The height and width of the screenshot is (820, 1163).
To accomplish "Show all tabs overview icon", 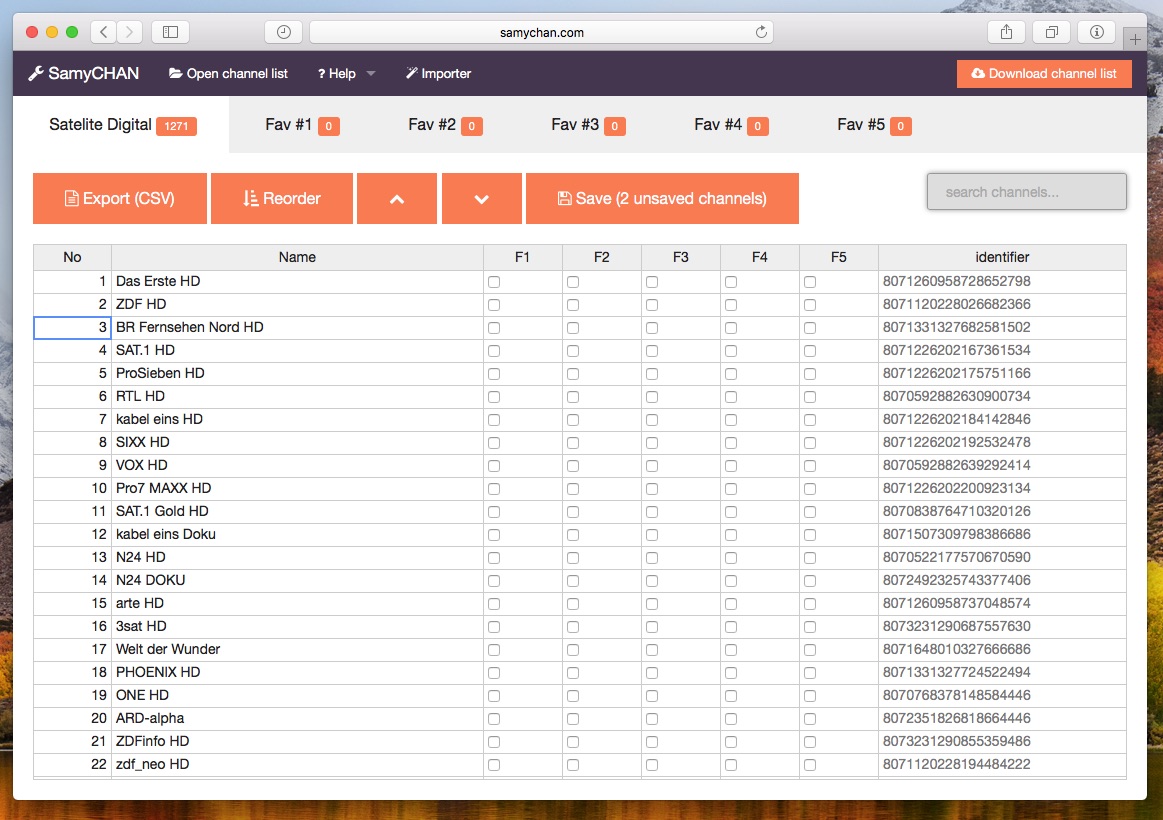I will click(x=1052, y=32).
